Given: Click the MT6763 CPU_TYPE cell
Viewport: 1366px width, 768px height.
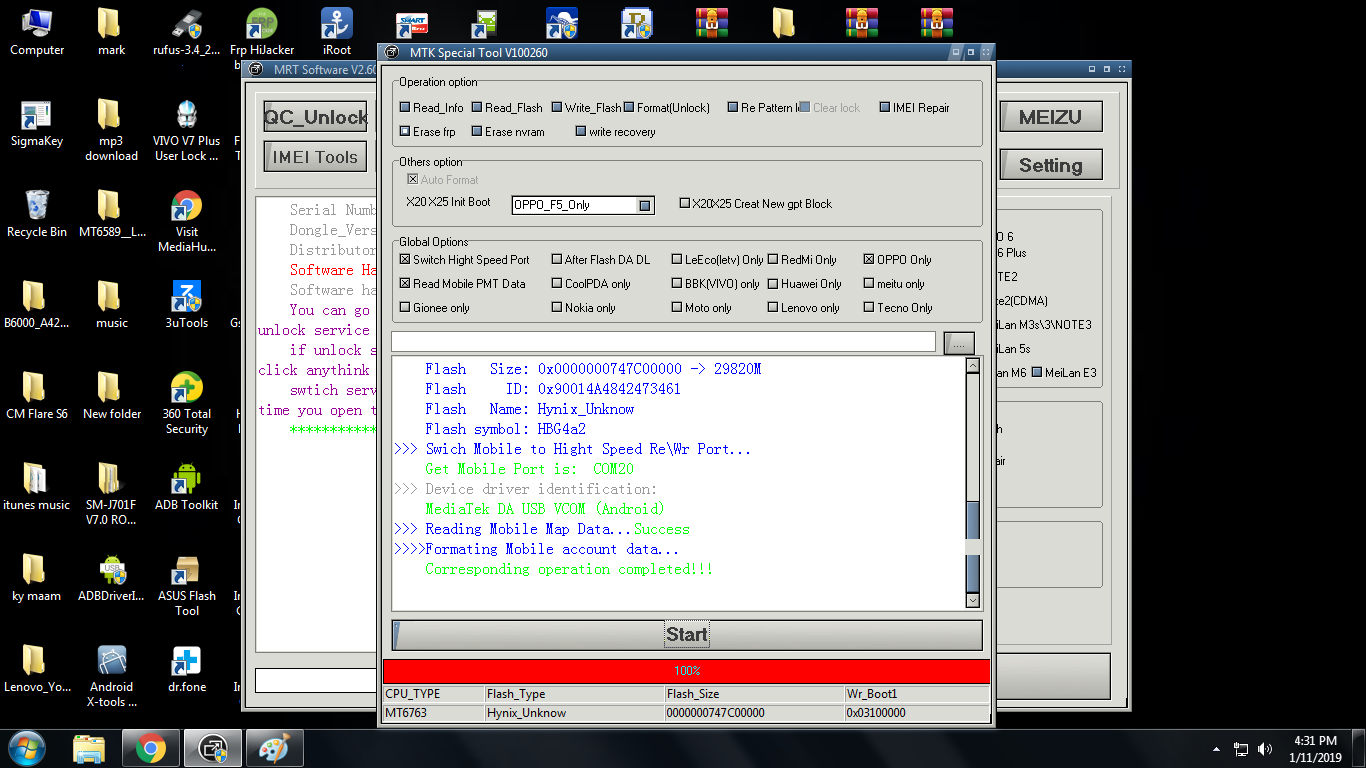Looking at the screenshot, I should (434, 713).
